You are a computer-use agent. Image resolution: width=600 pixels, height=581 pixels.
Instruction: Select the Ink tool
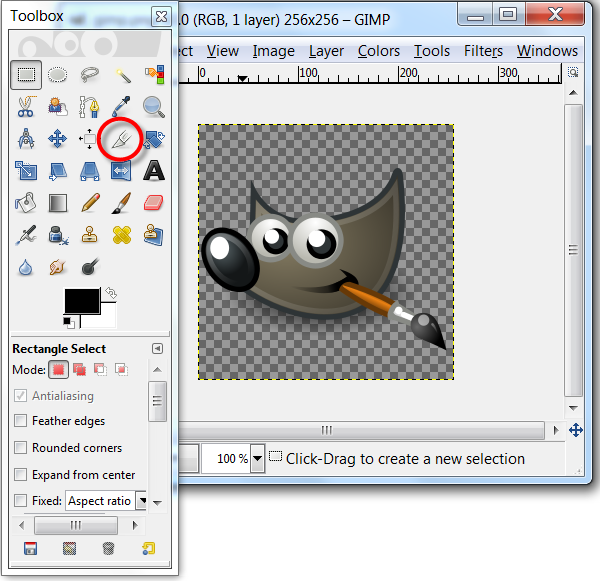(58, 235)
